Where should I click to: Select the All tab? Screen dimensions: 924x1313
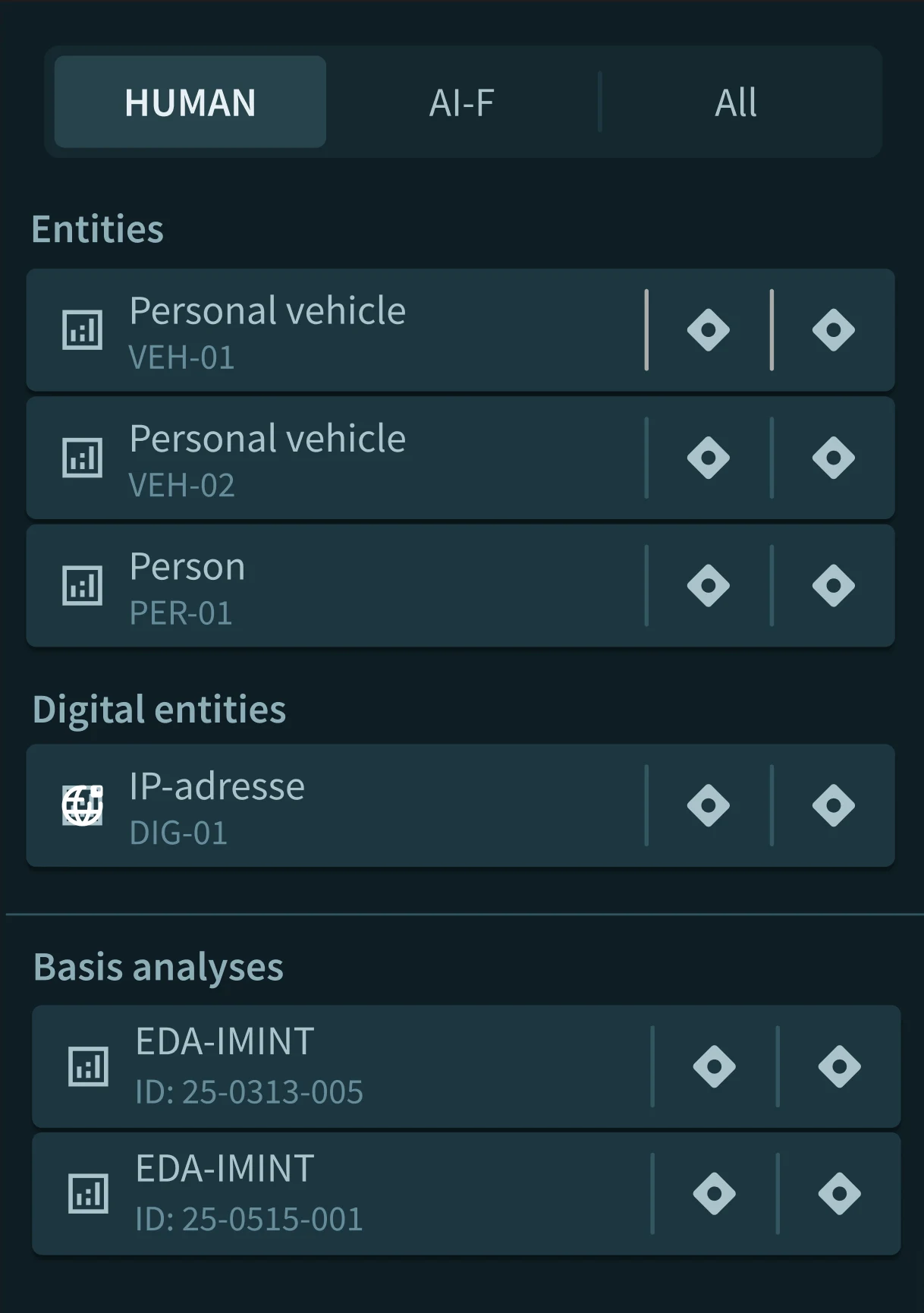(x=736, y=102)
